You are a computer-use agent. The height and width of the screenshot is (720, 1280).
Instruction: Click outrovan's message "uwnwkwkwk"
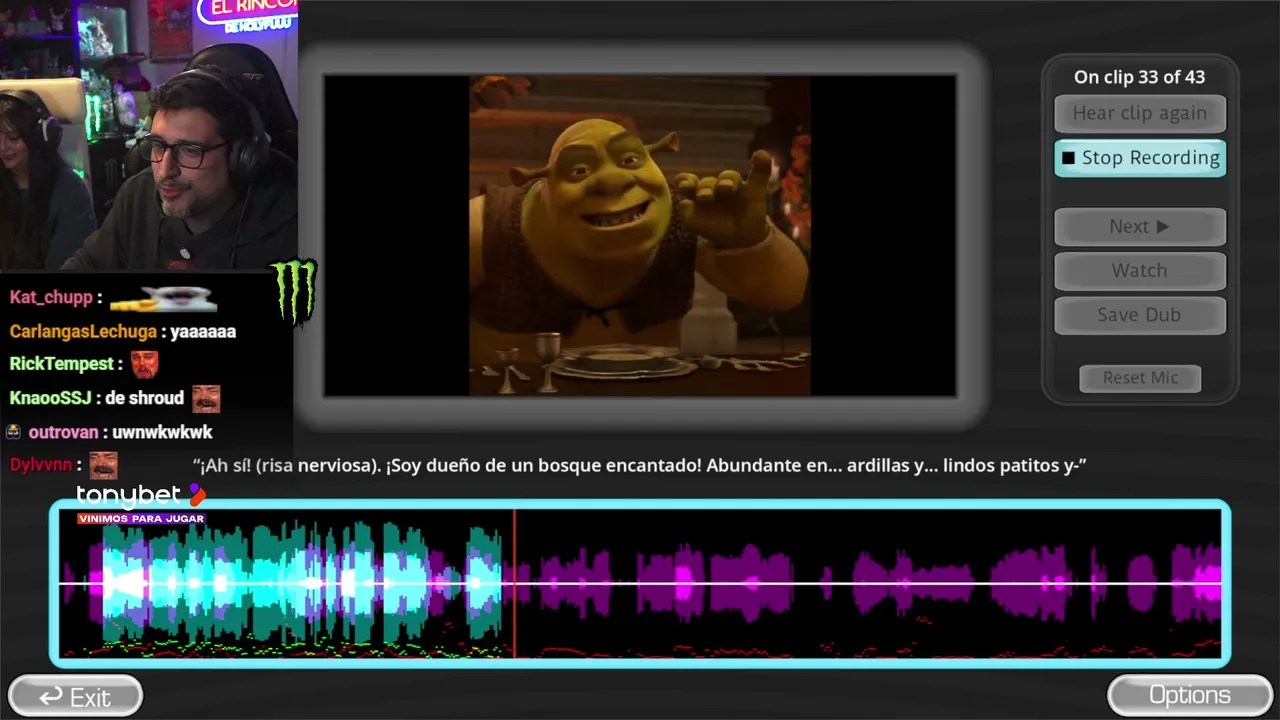point(162,432)
